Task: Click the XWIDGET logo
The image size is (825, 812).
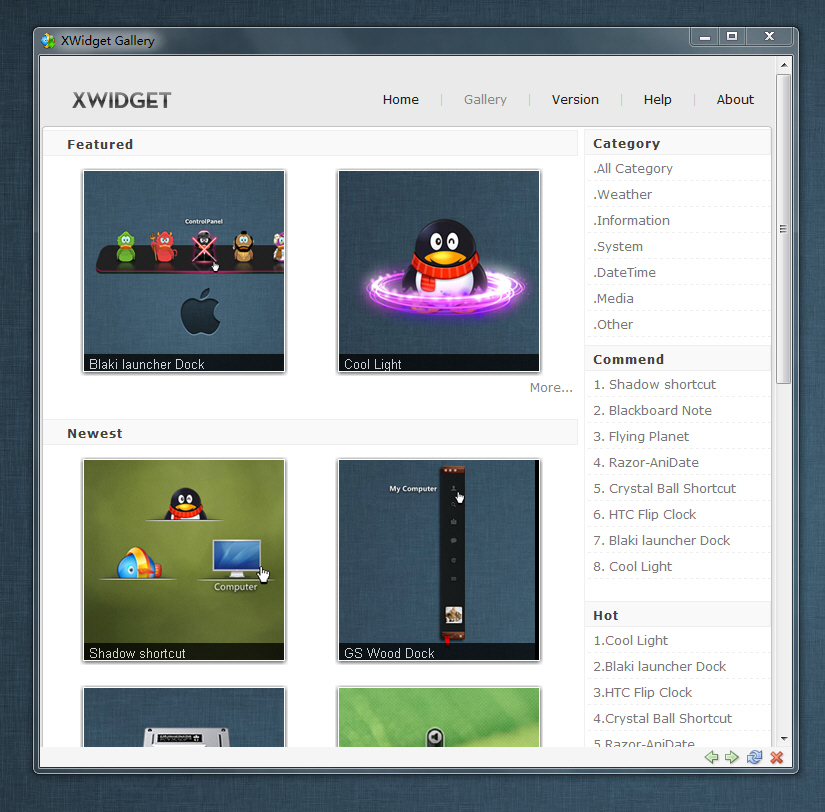Action: click(x=122, y=100)
